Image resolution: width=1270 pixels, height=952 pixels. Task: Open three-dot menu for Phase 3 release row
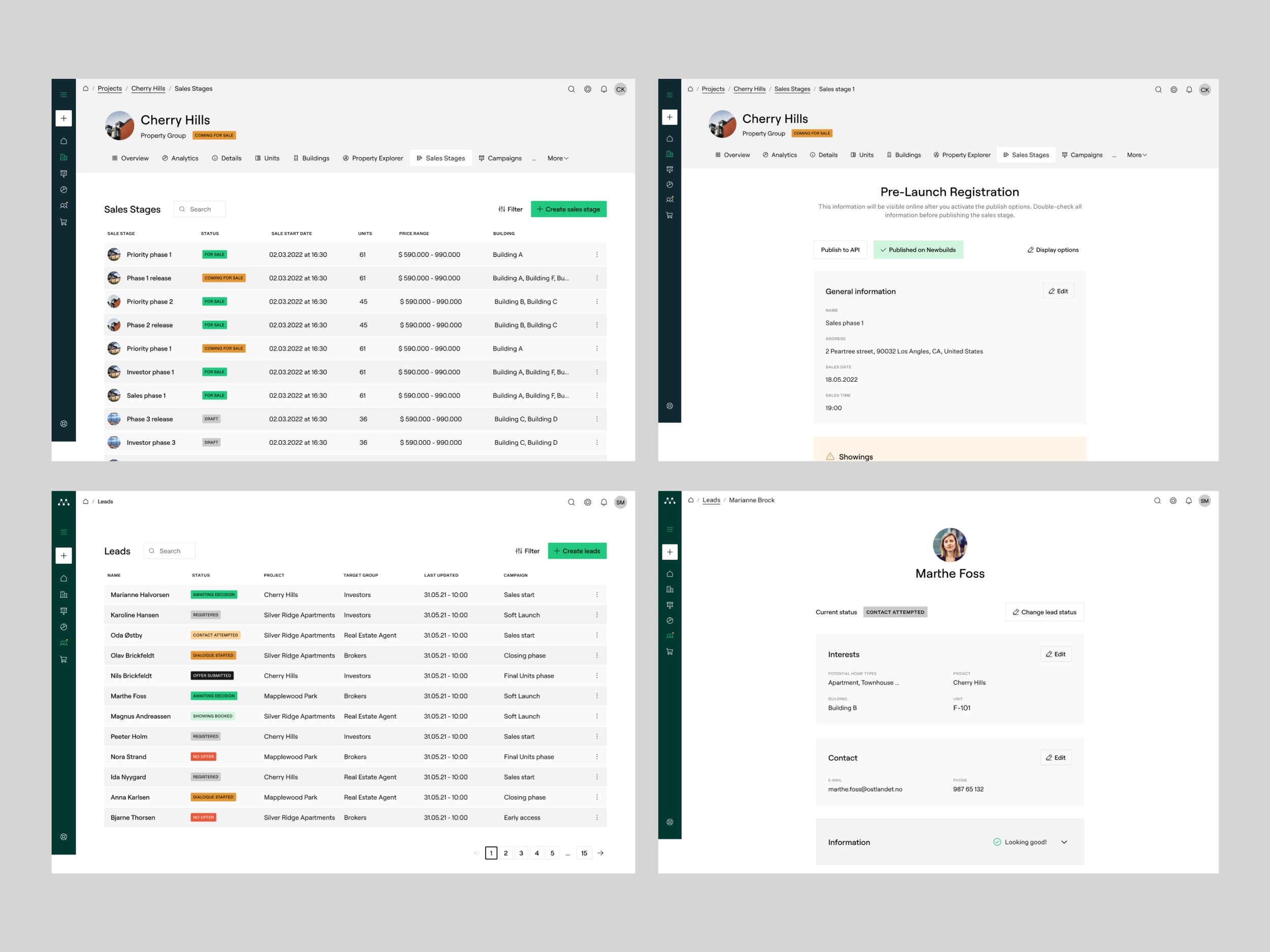point(596,419)
